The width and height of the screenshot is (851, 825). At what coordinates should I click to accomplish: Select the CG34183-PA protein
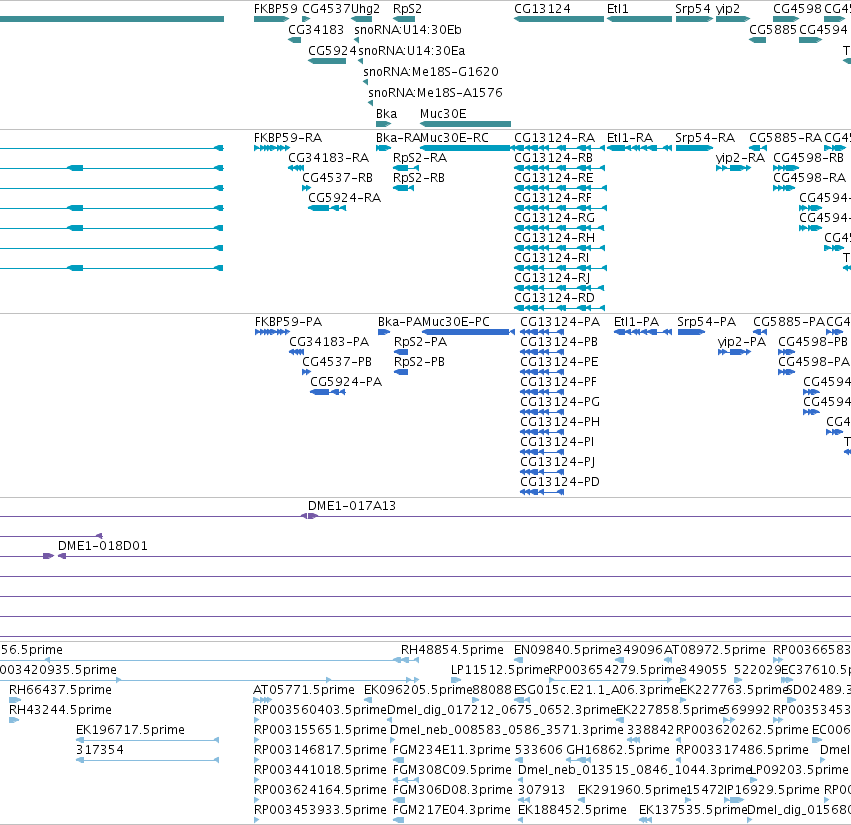329,342
